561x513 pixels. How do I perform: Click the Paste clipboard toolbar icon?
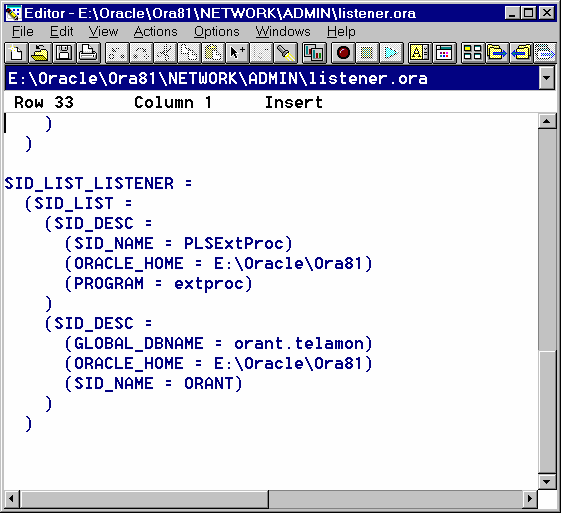213,53
